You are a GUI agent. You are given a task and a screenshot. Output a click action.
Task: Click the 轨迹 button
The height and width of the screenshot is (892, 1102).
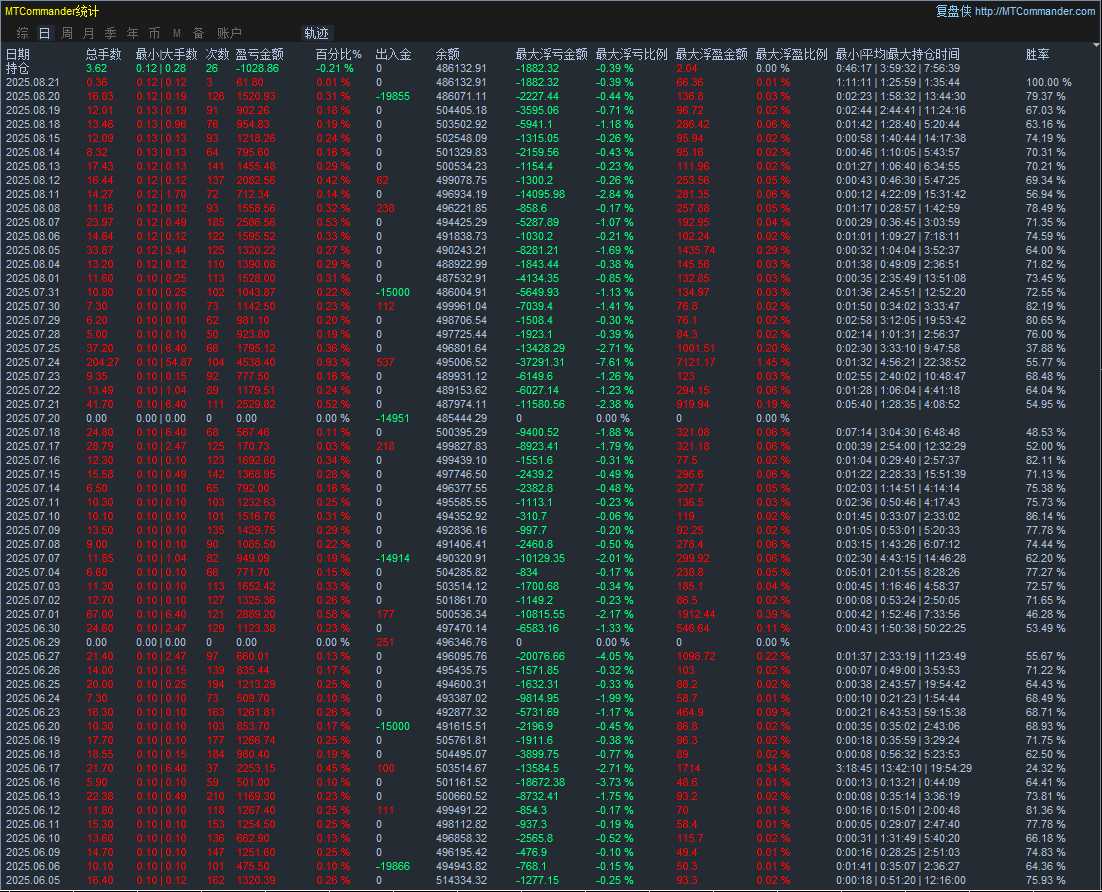pyautogui.click(x=316, y=33)
